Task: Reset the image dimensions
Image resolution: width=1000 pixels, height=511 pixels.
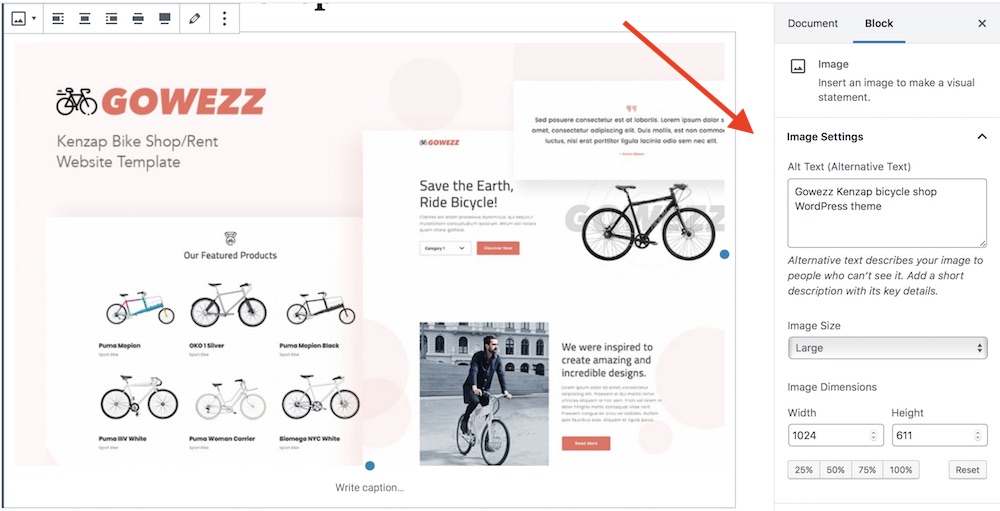Action: tap(967, 470)
